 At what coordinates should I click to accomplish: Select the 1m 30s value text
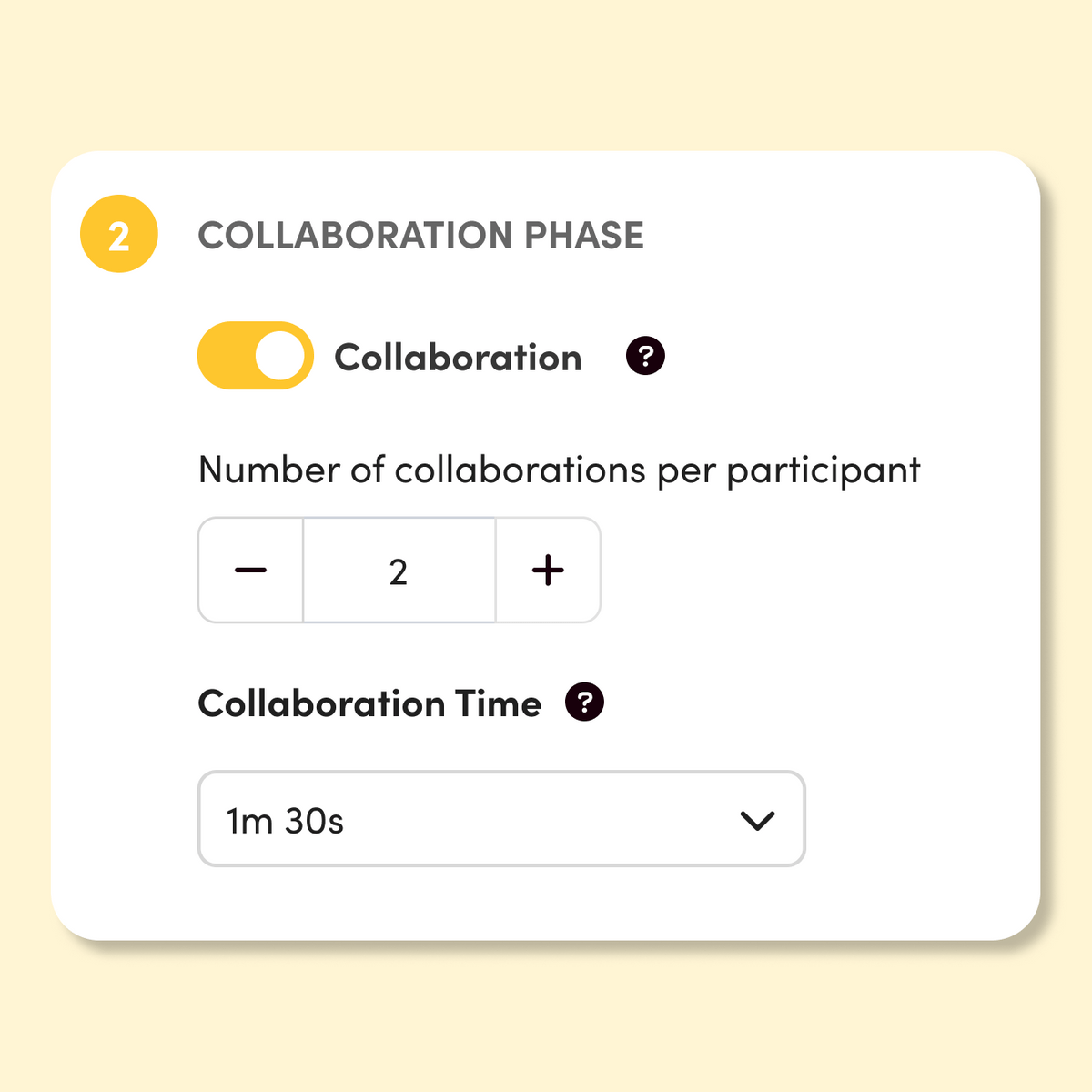285,821
